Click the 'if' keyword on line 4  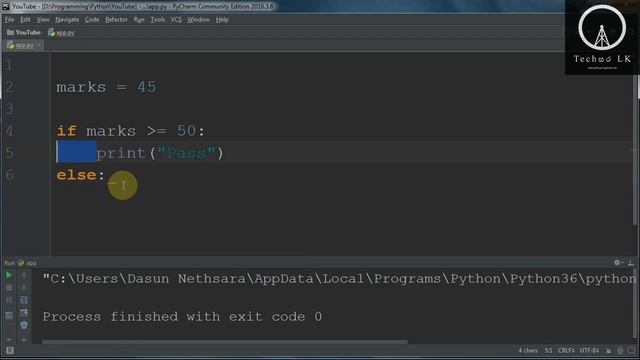tap(67, 131)
